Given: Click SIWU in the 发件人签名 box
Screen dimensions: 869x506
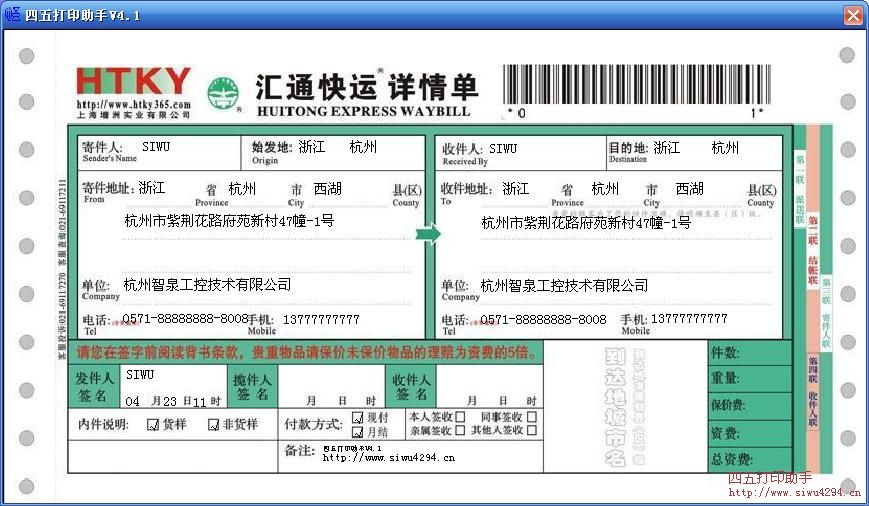Looking at the screenshot, I should tap(140, 375).
